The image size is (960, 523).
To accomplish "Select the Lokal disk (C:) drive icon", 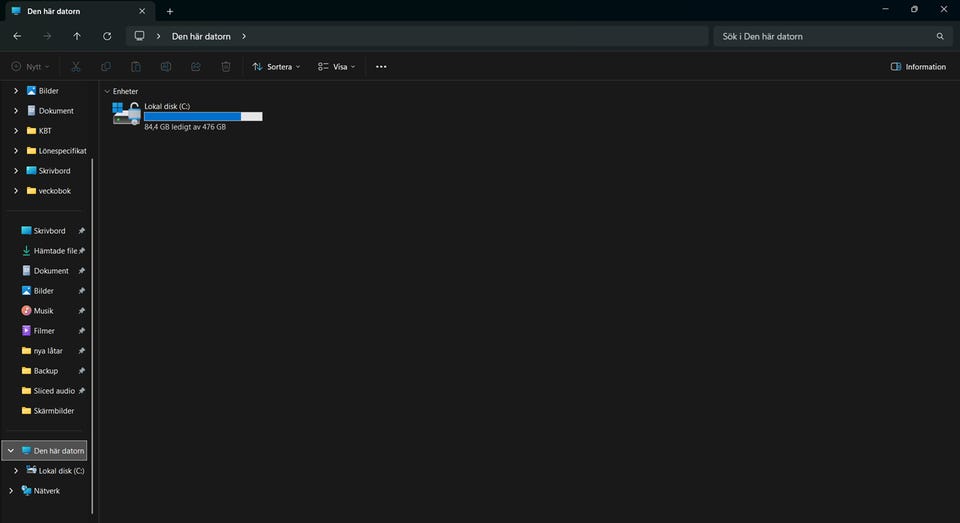I will 127,114.
